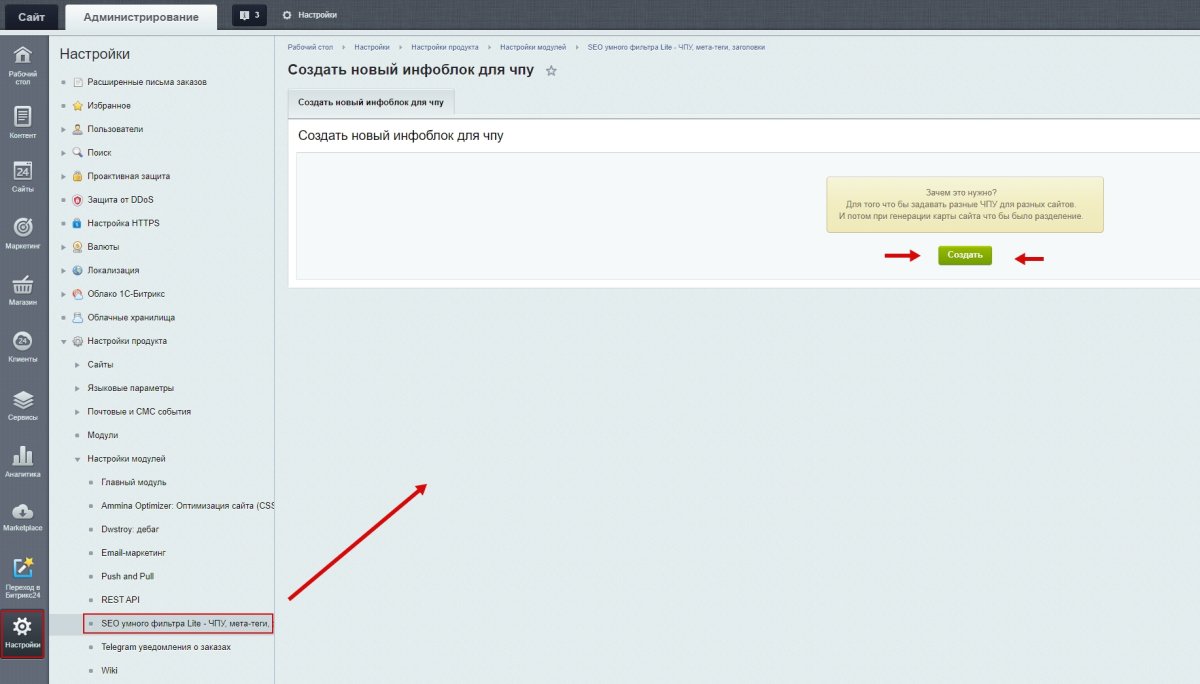This screenshot has width=1200, height=684.
Task: Click Настройки модулей breadcrumb link
Action: [533, 47]
